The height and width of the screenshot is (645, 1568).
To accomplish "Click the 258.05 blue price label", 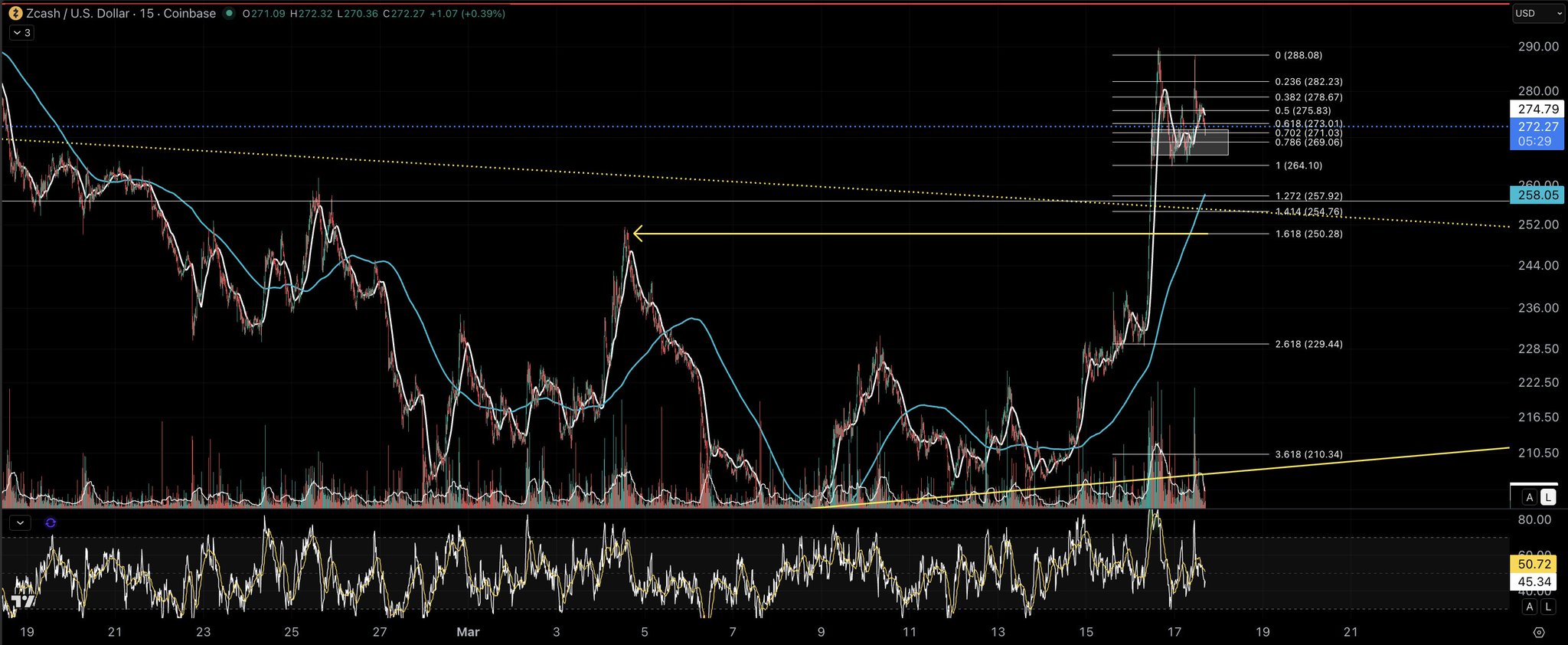I will pyautogui.click(x=1537, y=195).
